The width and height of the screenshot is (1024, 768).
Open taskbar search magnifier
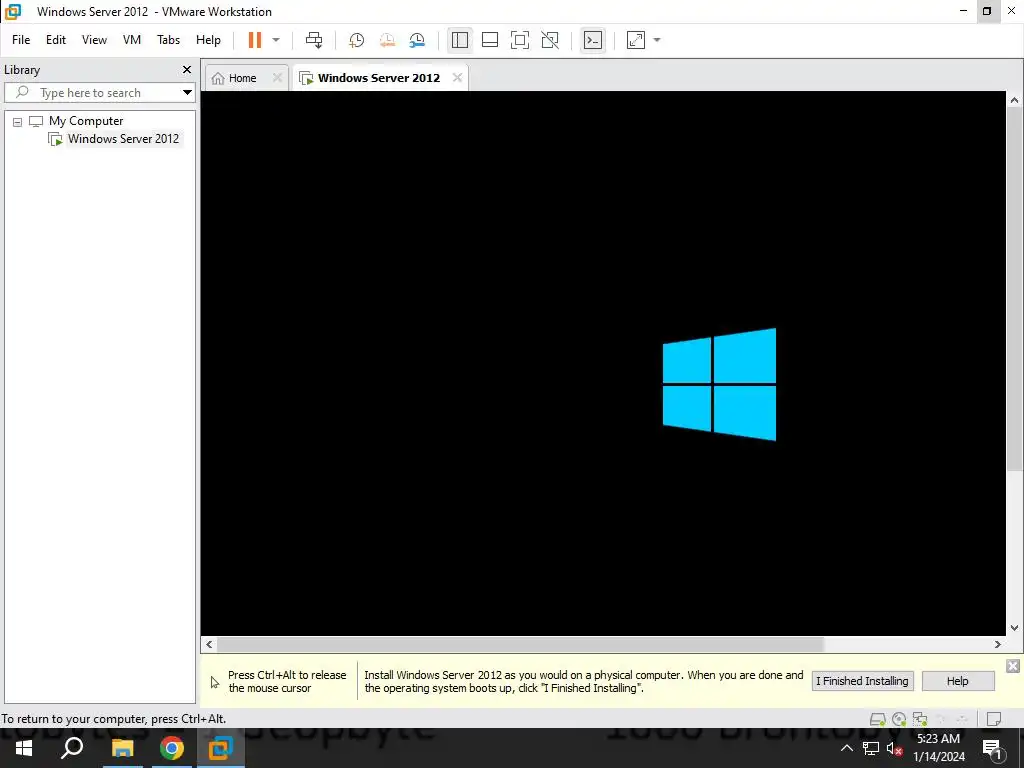pyautogui.click(x=72, y=748)
